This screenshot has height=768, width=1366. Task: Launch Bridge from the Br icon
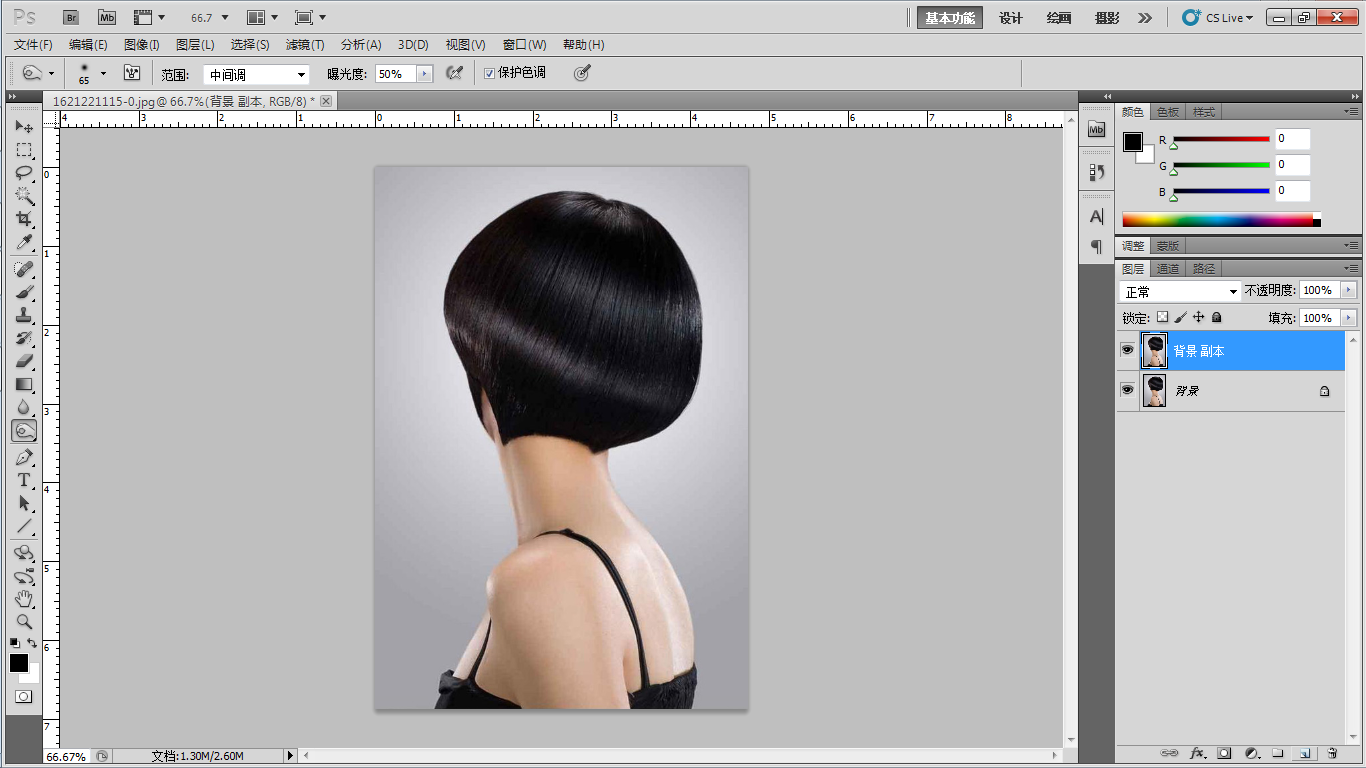click(x=71, y=17)
